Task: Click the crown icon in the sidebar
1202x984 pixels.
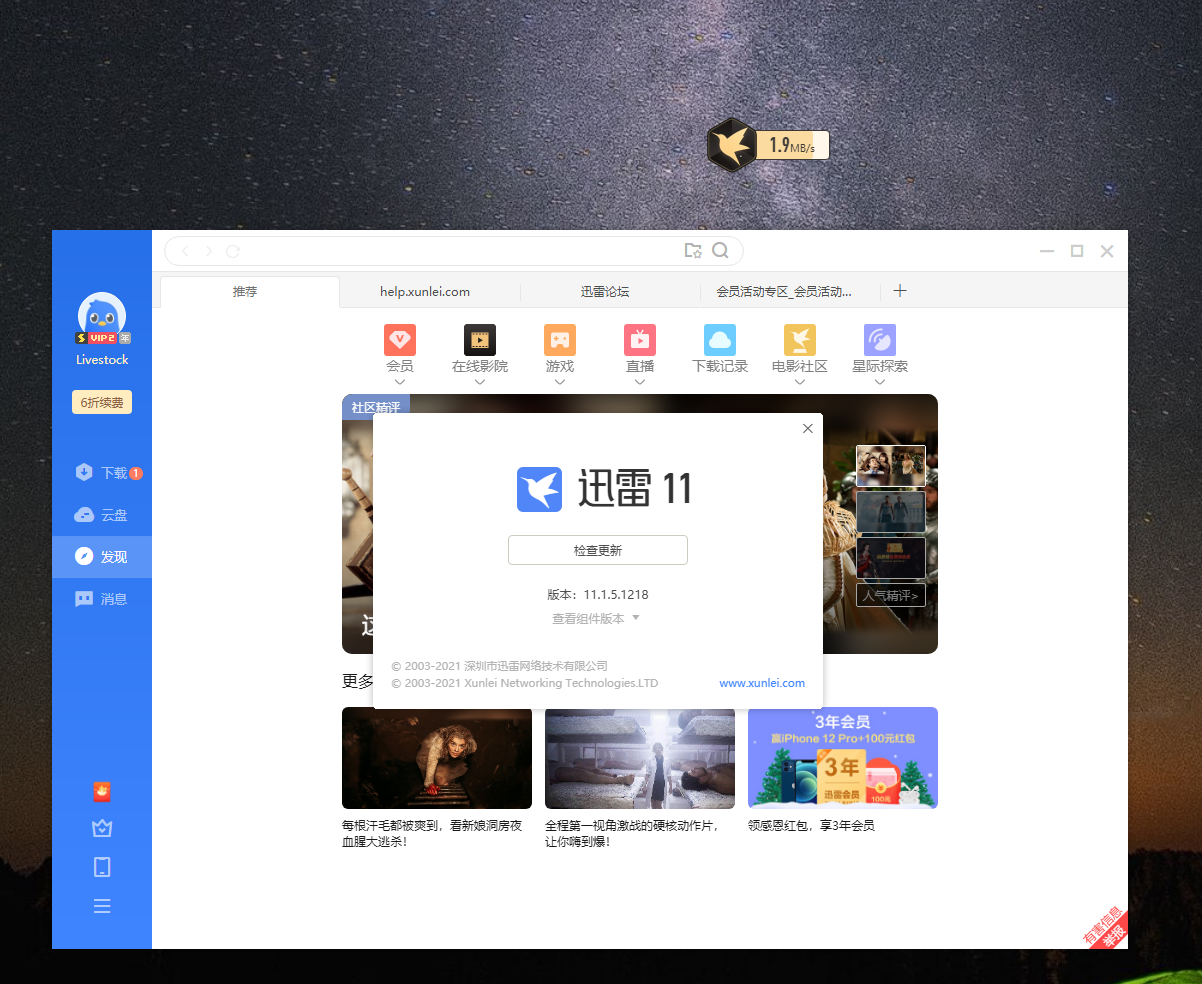Action: pos(102,829)
